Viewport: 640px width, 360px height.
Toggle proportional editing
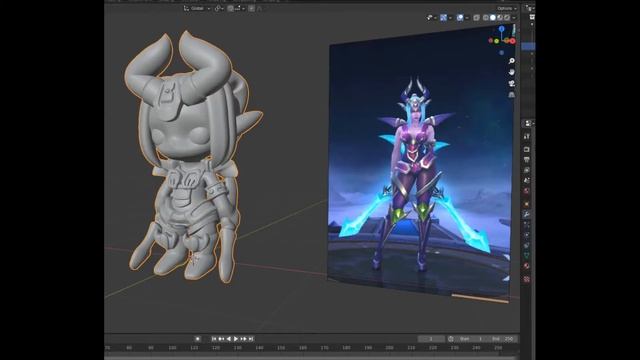[x=251, y=8]
